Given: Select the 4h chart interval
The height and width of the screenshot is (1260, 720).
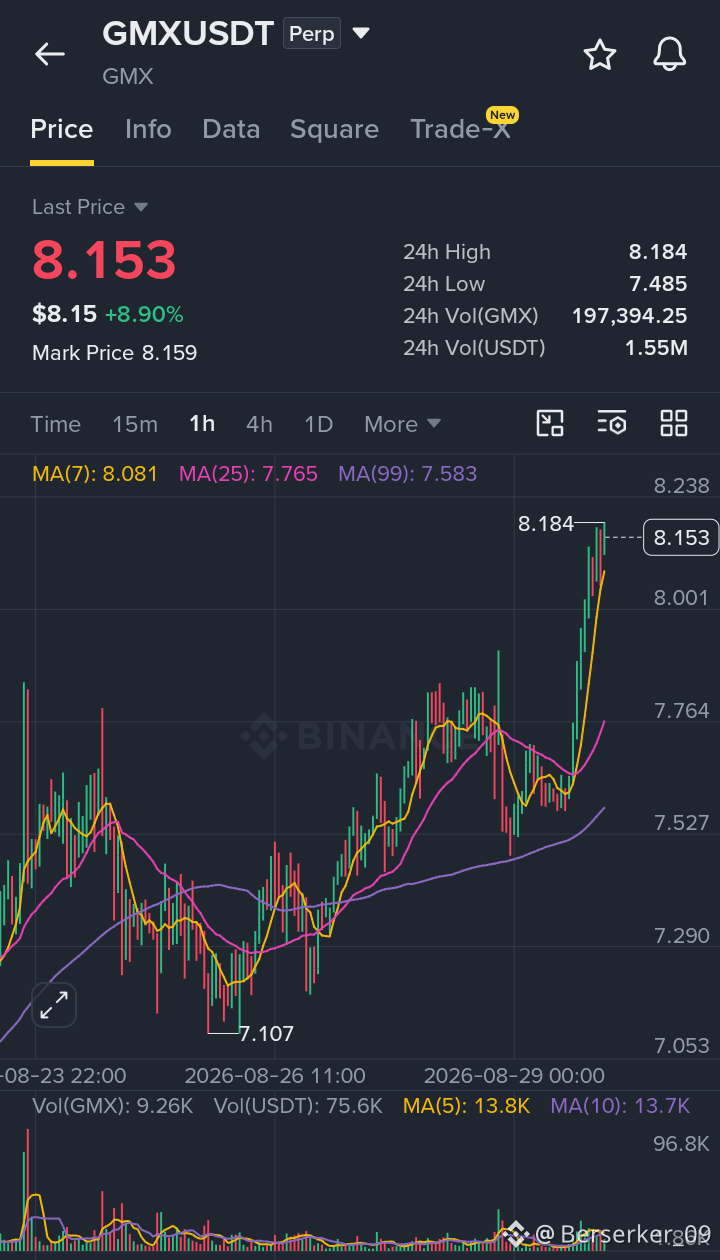Looking at the screenshot, I should point(259,424).
